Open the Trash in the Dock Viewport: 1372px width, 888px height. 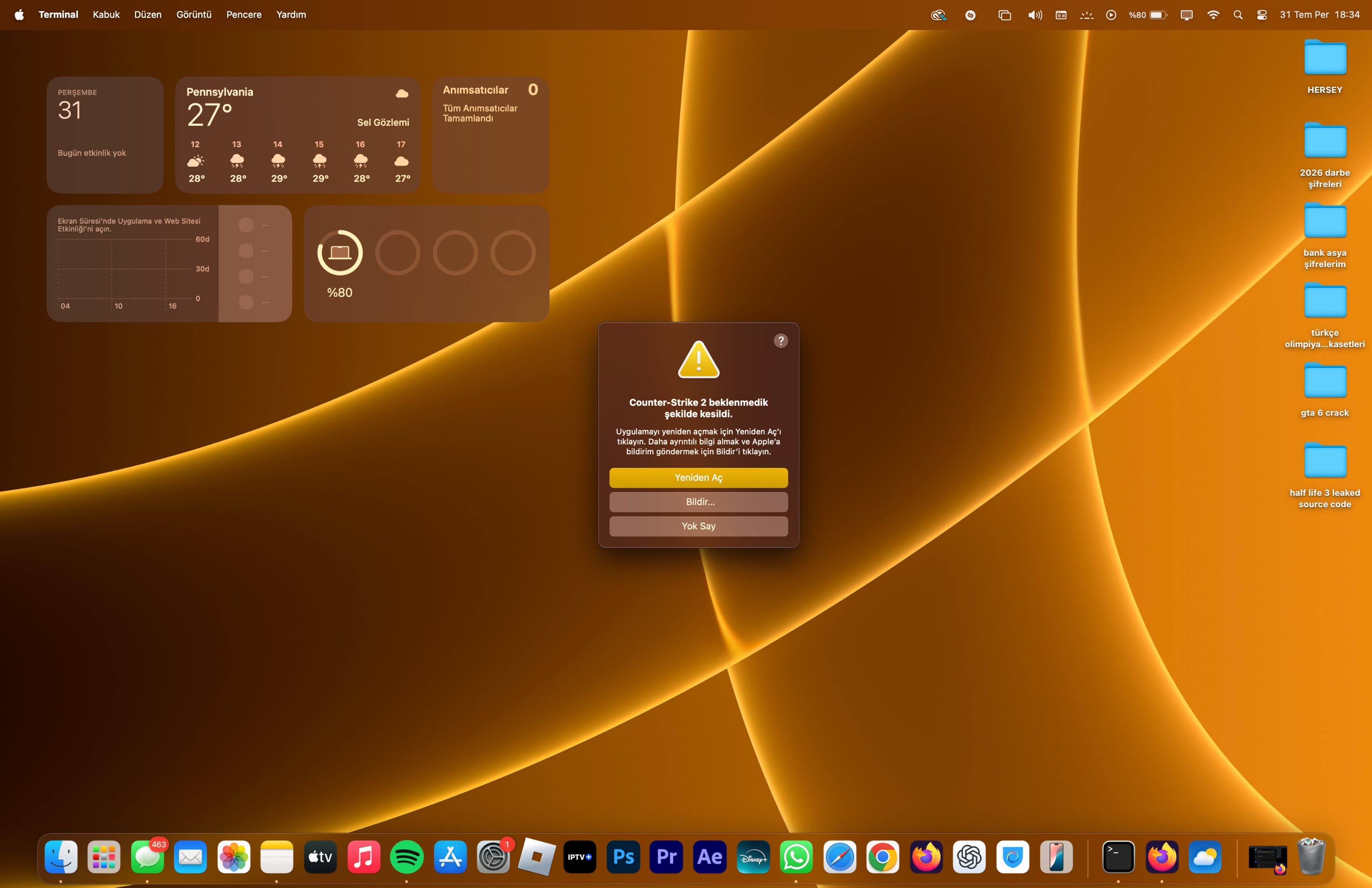[1311, 857]
